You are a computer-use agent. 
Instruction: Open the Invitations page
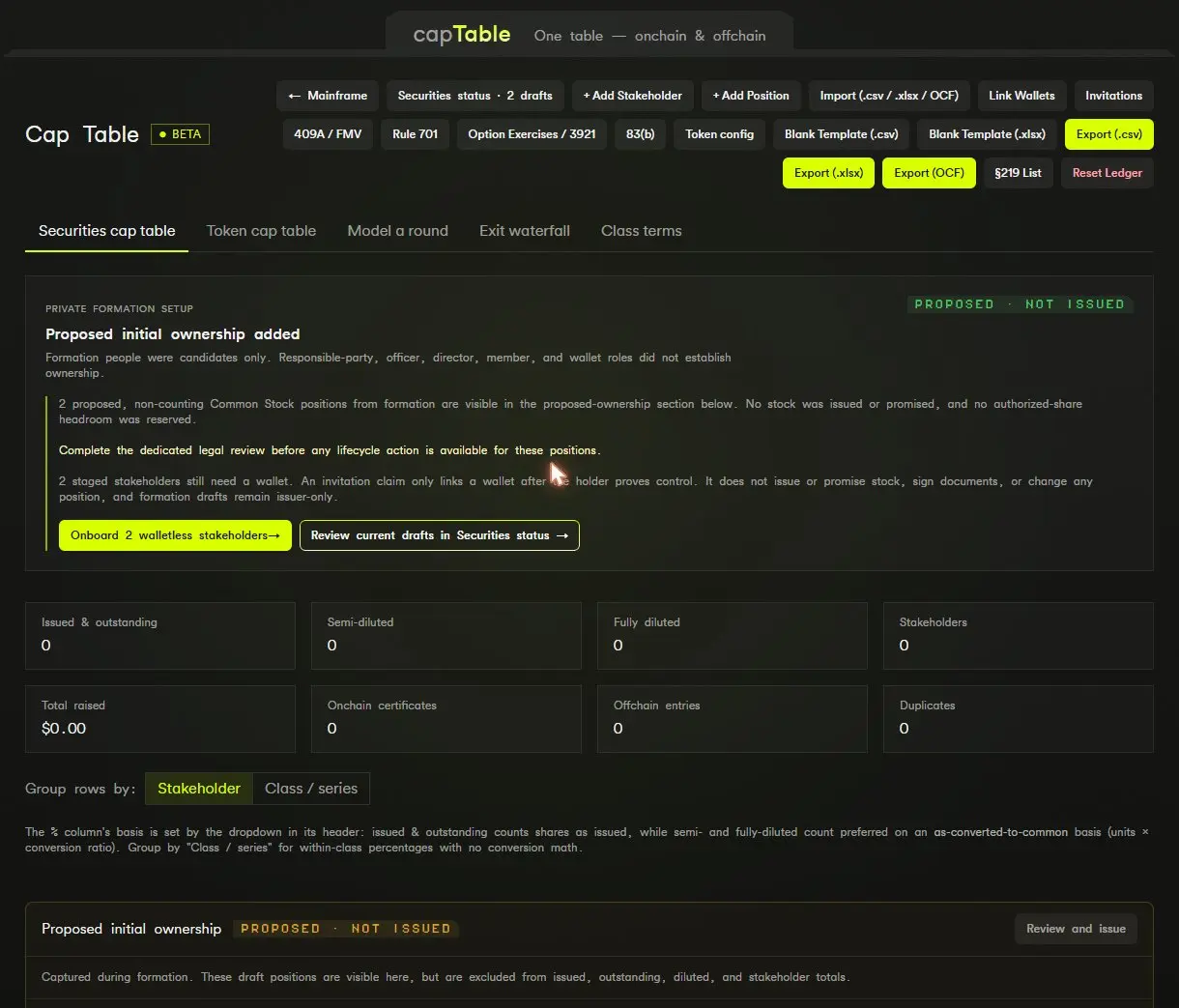point(1113,96)
